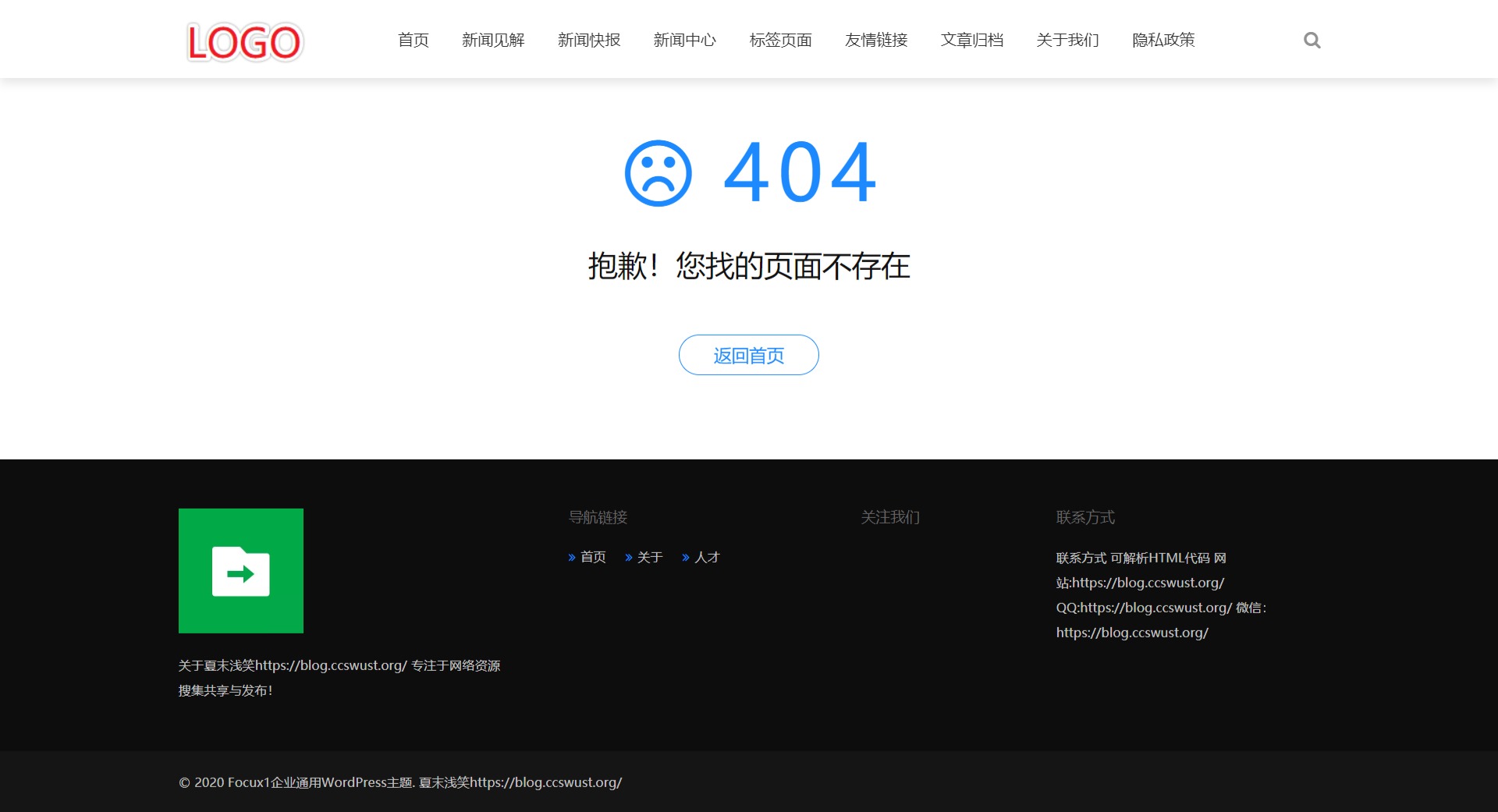Click the 关注我们 footer heading
Viewport: 1498px width, 812px height.
pyautogui.click(x=890, y=517)
